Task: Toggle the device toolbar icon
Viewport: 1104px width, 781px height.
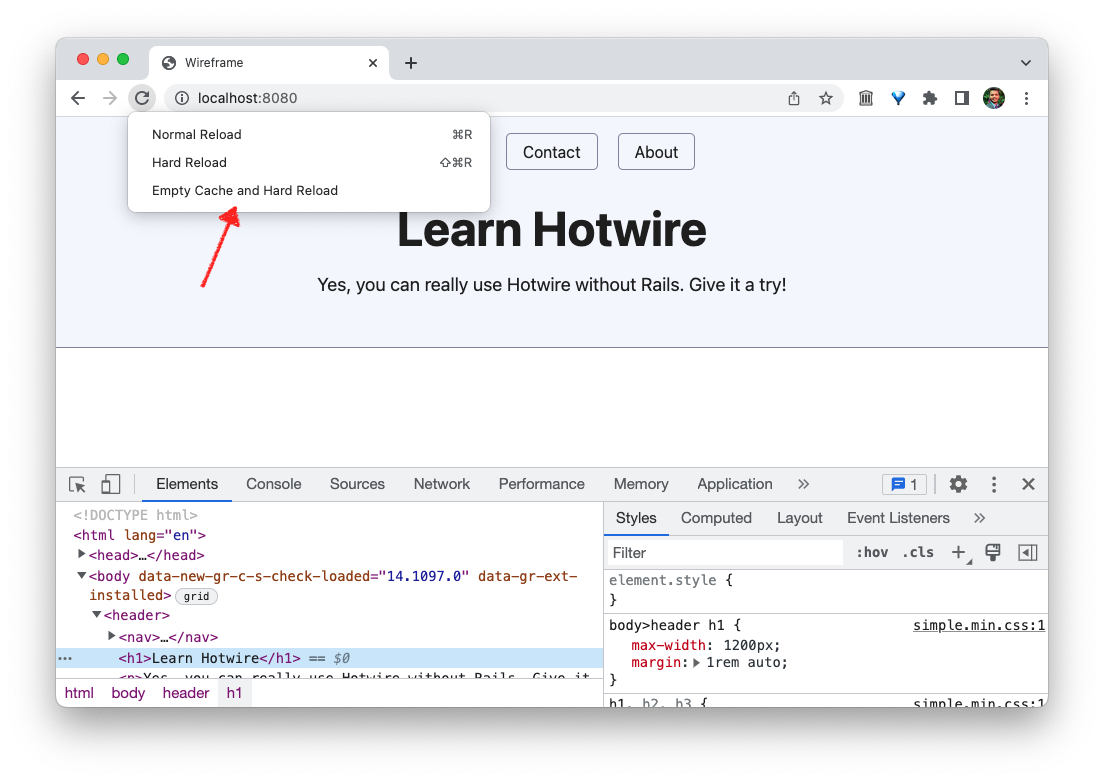Action: tap(110, 484)
